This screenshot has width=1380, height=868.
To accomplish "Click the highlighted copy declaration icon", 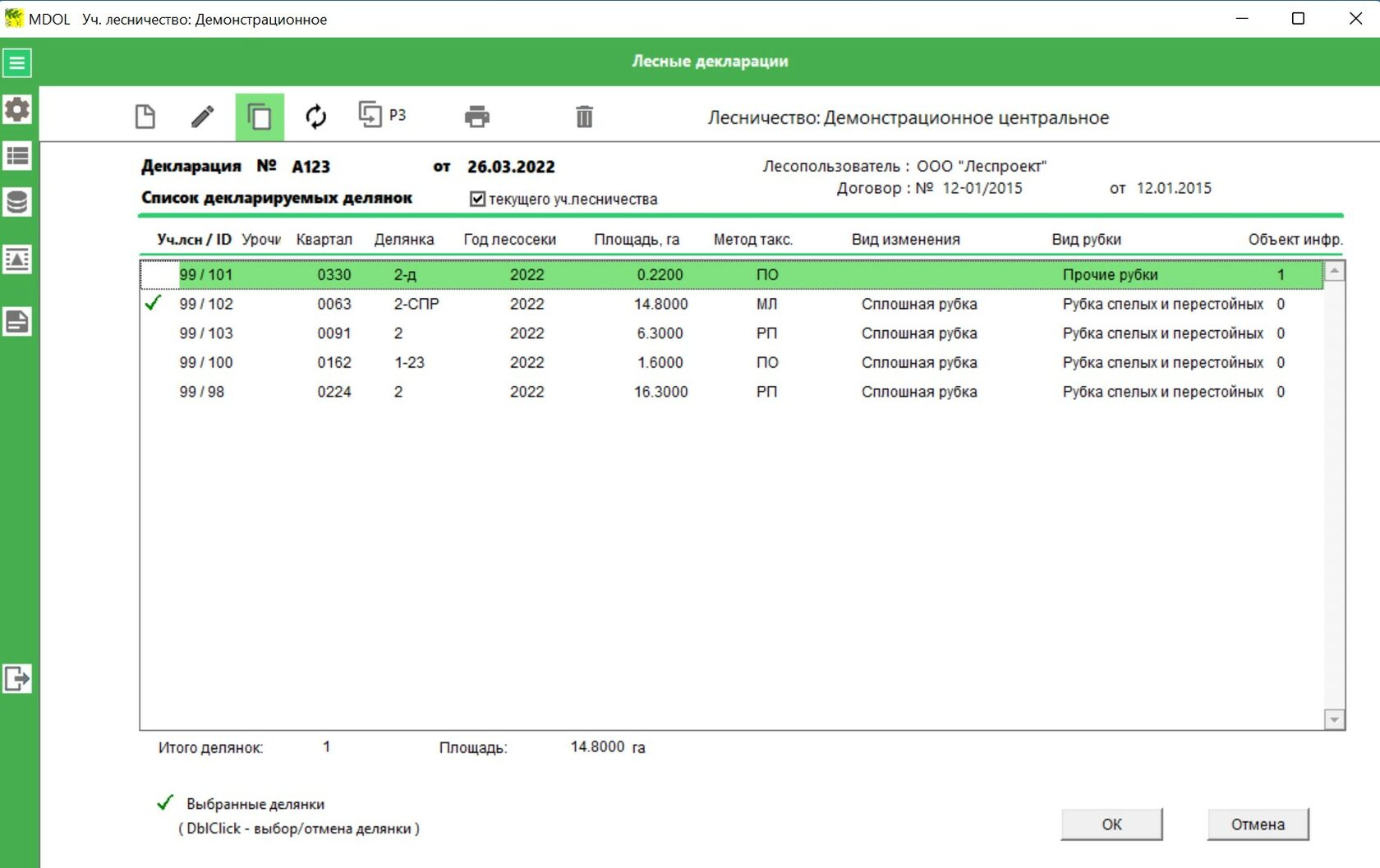I will [x=260, y=117].
